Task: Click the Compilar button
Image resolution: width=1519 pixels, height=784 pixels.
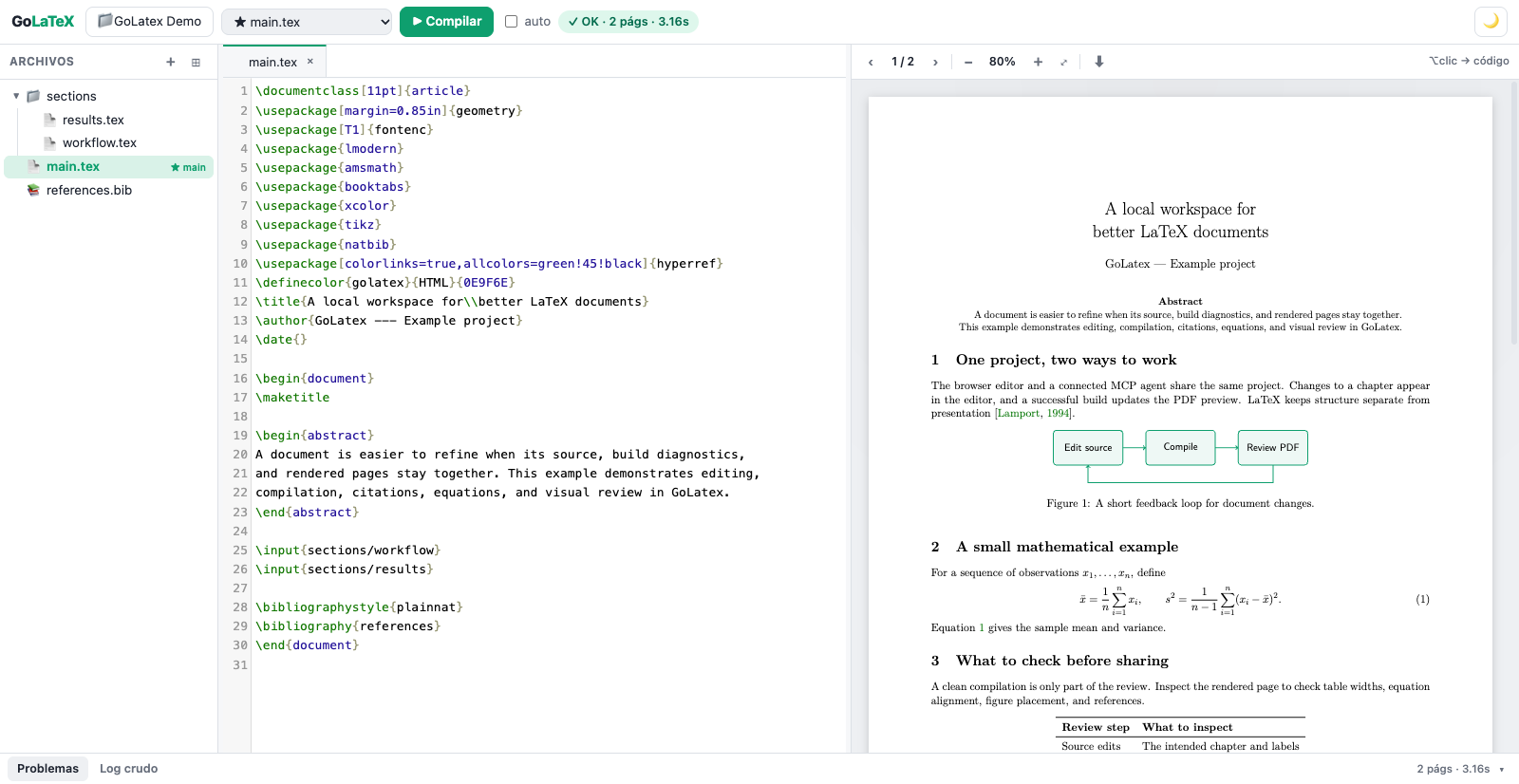Action: (x=446, y=22)
